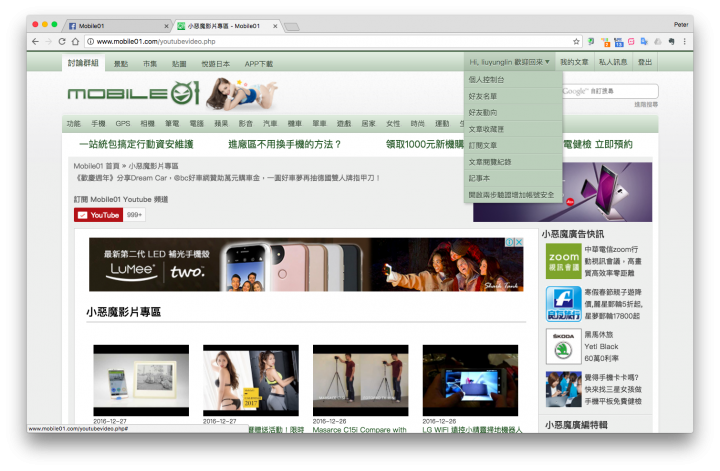Click the ad info icon on LuMee banner
Image resolution: width=720 pixels, height=471 pixels.
[509, 242]
